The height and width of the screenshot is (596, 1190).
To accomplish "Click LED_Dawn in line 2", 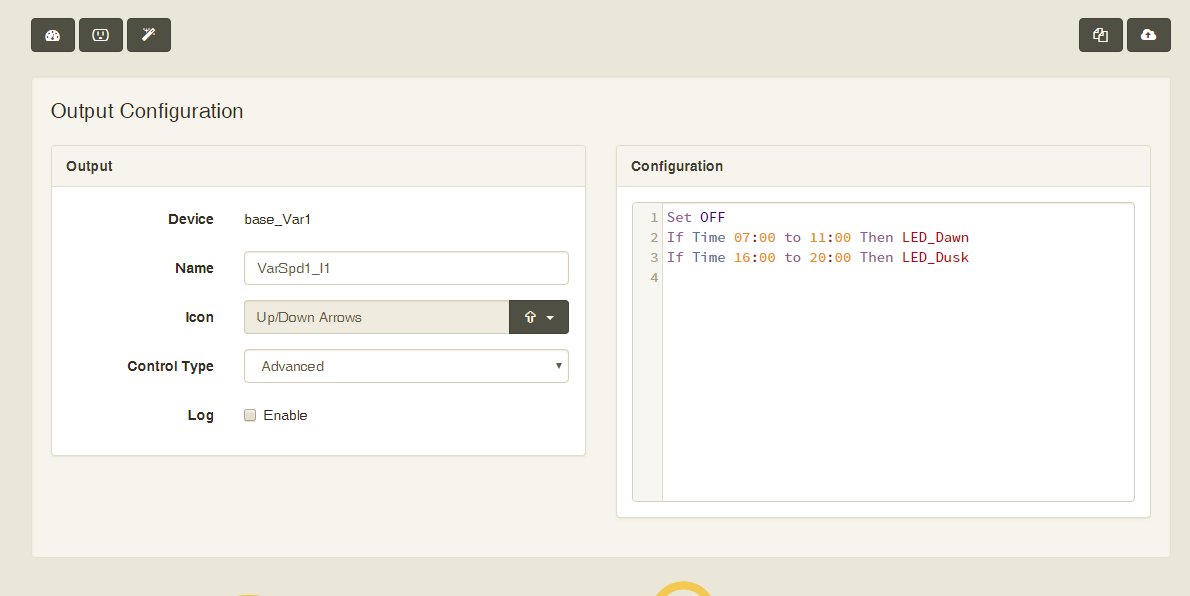I will [935, 238].
